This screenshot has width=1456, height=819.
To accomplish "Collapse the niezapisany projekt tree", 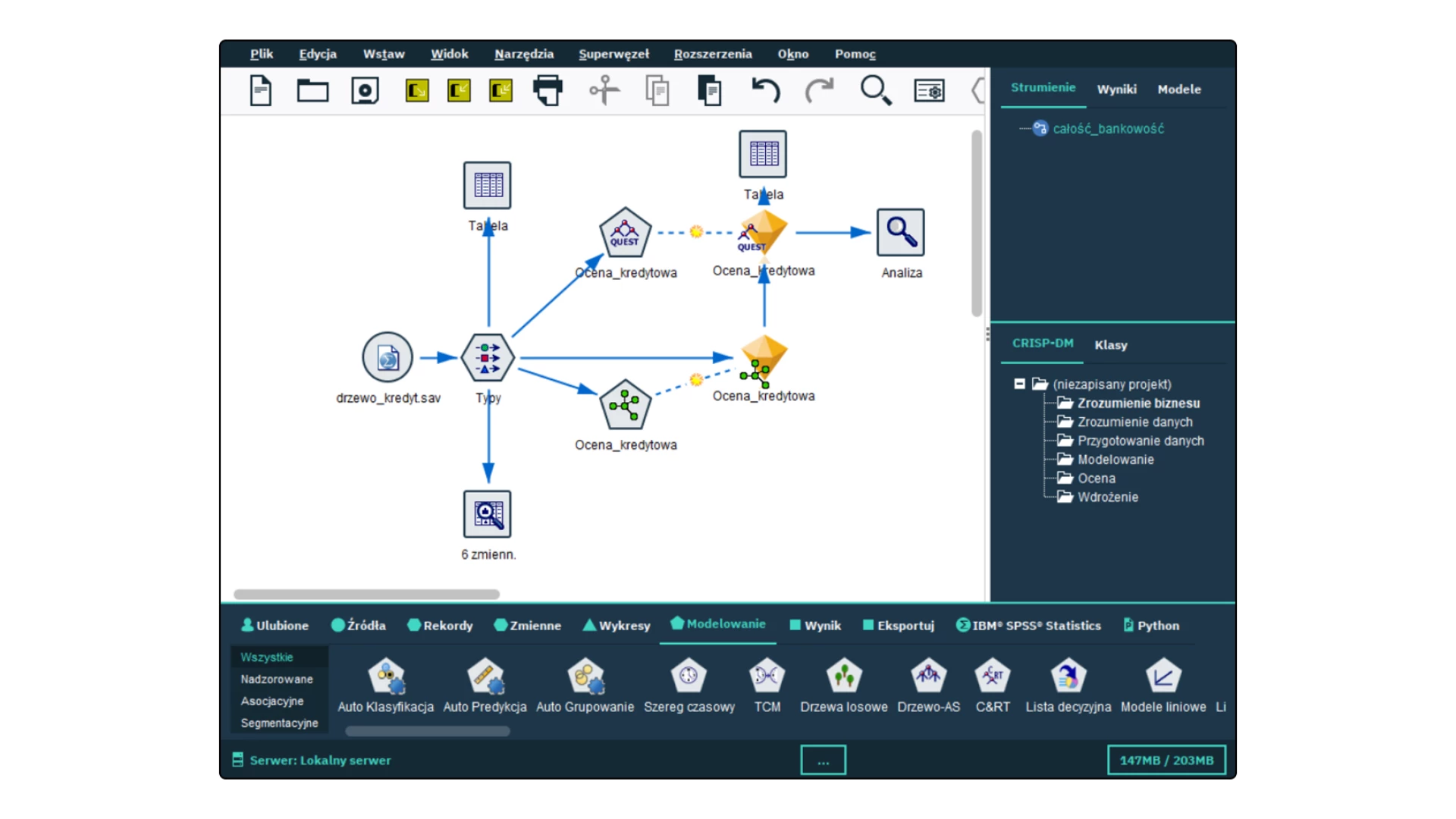I will (x=1019, y=384).
